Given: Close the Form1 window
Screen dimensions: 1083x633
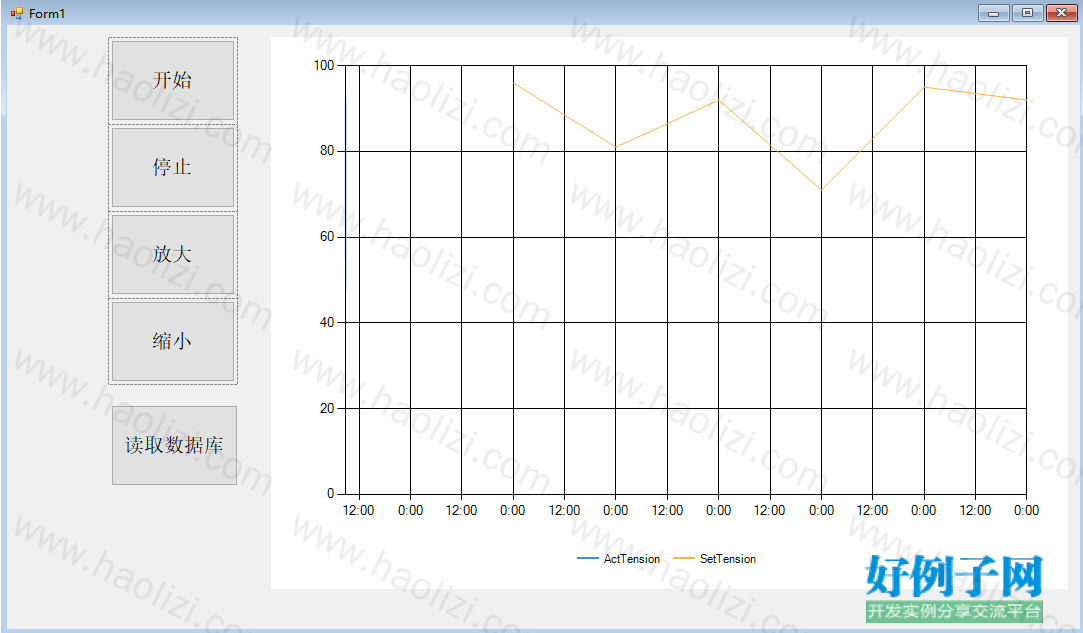Looking at the screenshot, I should point(1062,13).
